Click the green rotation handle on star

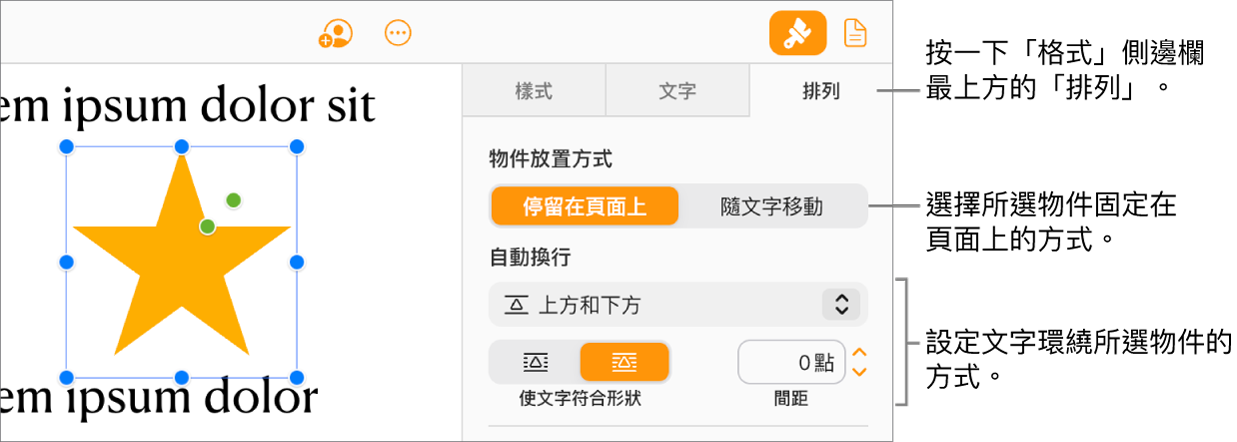(233, 201)
